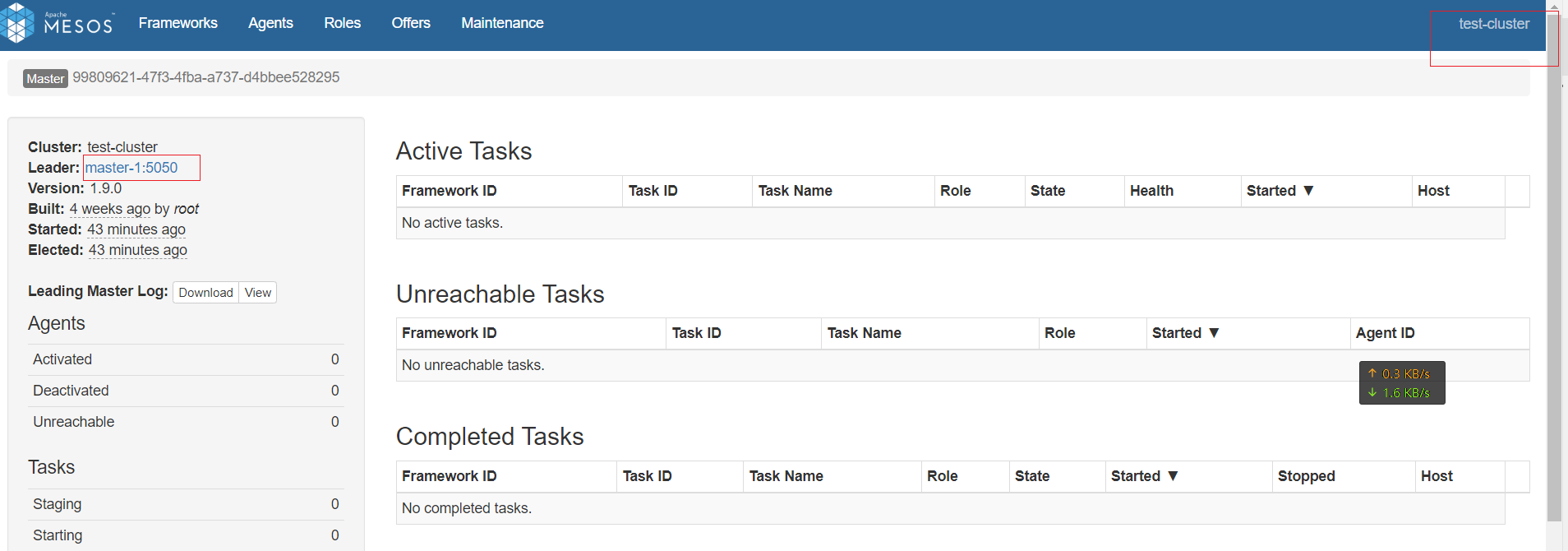Open the Frameworks menu item
1568x551 pixels.
pyautogui.click(x=178, y=23)
